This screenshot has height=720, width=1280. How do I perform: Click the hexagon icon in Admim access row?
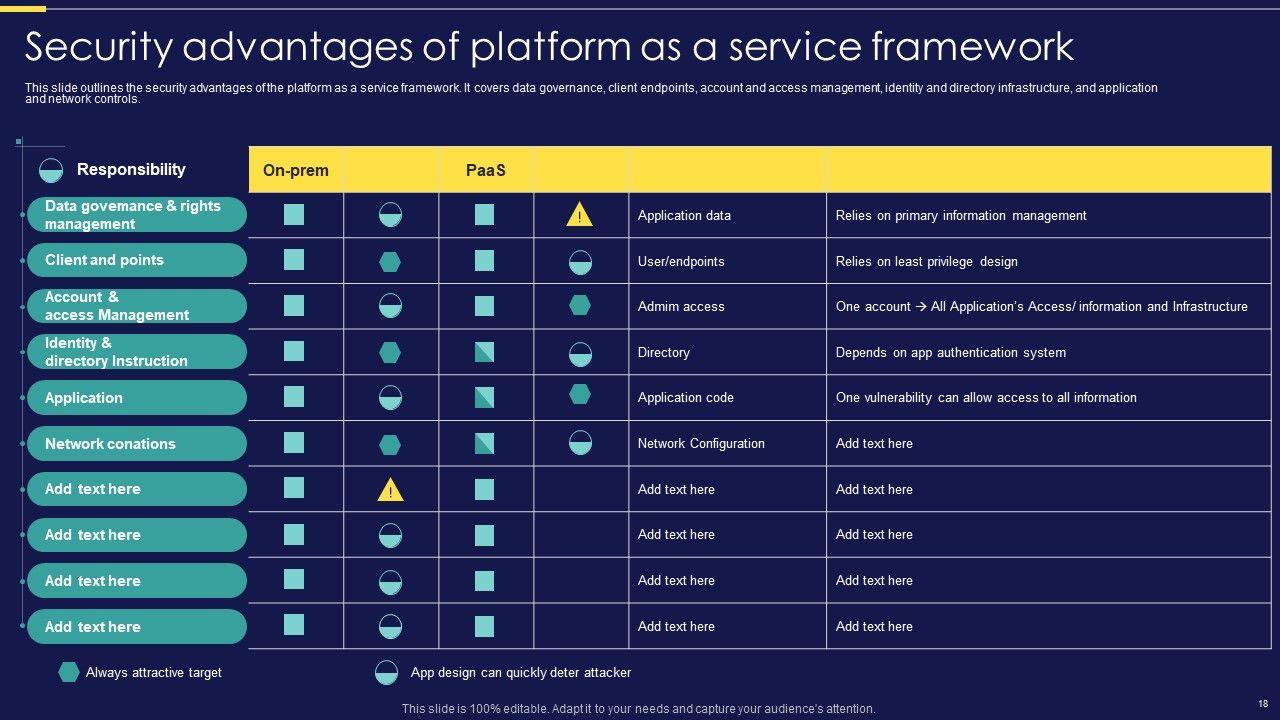click(x=580, y=305)
